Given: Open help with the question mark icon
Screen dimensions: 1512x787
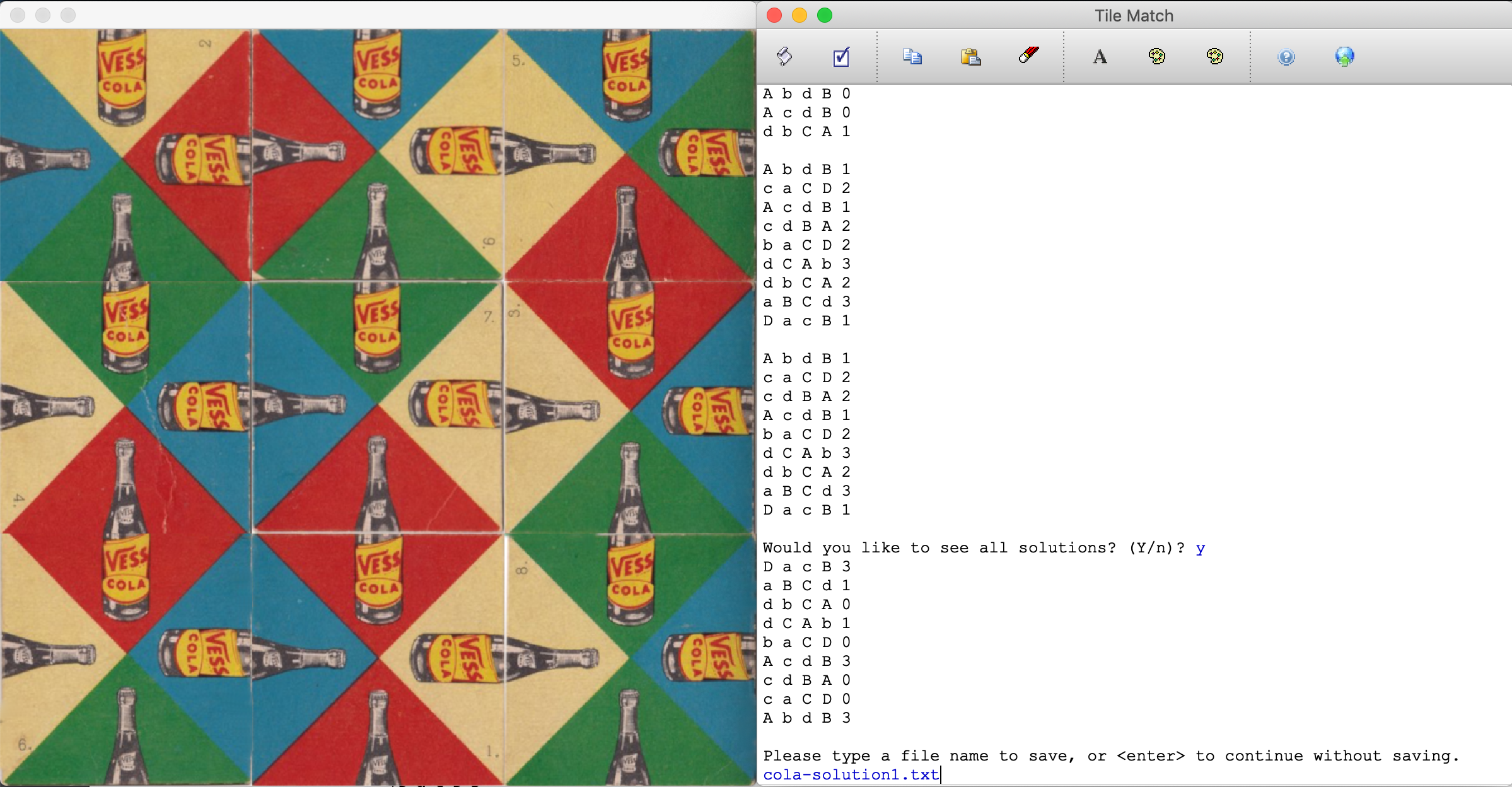Looking at the screenshot, I should (1286, 57).
